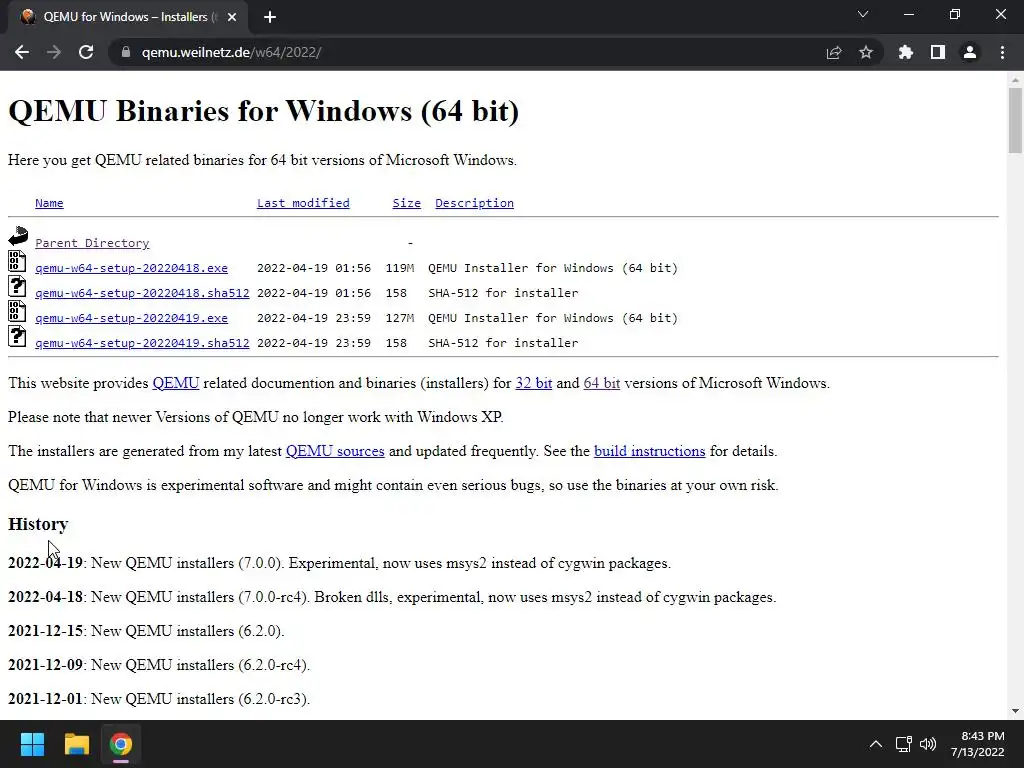Click the Parent Directory back-arrow icon
1024x768 pixels.
click(x=18, y=236)
